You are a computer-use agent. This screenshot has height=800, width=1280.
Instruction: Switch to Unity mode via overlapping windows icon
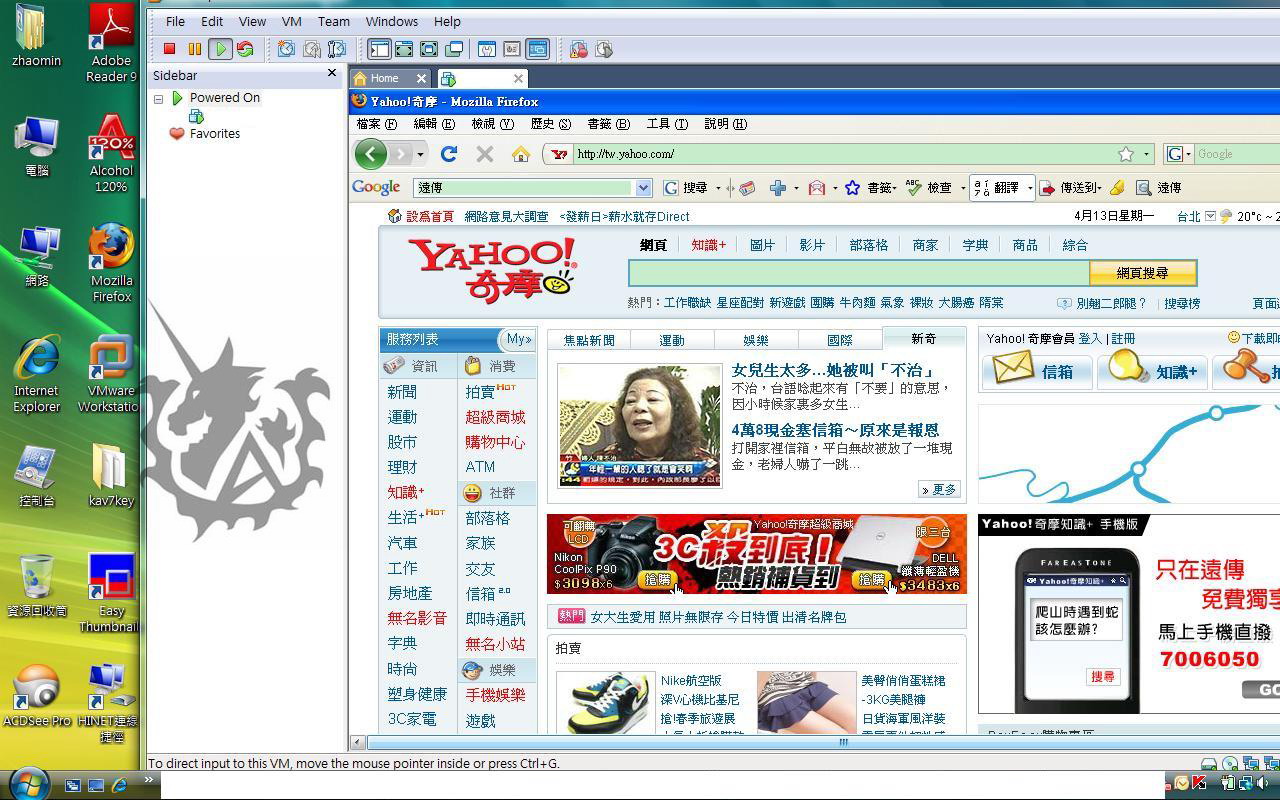pyautogui.click(x=454, y=49)
